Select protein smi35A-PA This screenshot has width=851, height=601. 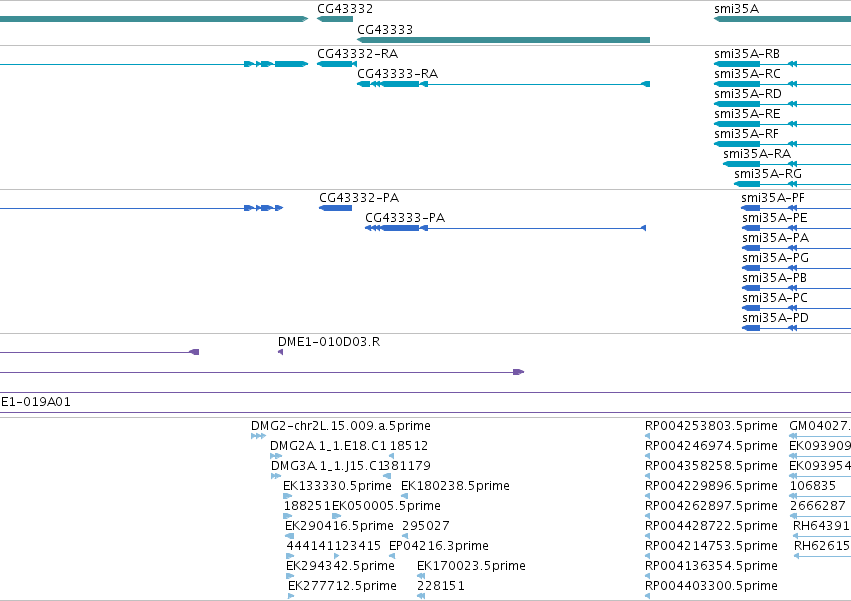tap(776, 238)
